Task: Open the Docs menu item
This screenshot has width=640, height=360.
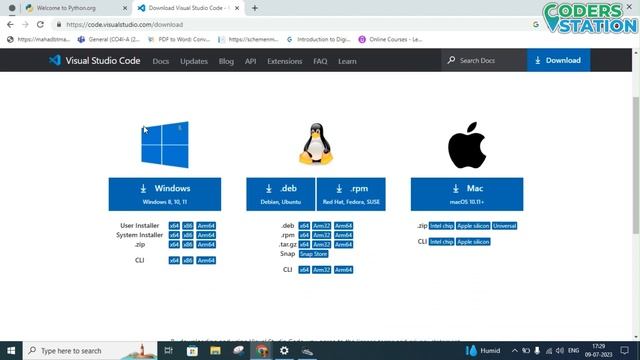Action: point(160,61)
